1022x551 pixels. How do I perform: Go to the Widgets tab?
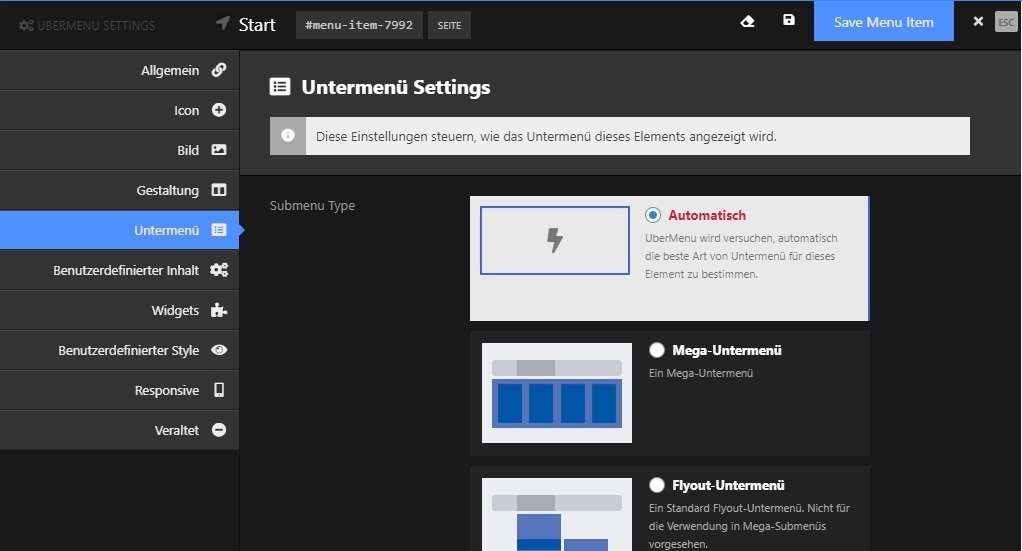[x=119, y=310]
